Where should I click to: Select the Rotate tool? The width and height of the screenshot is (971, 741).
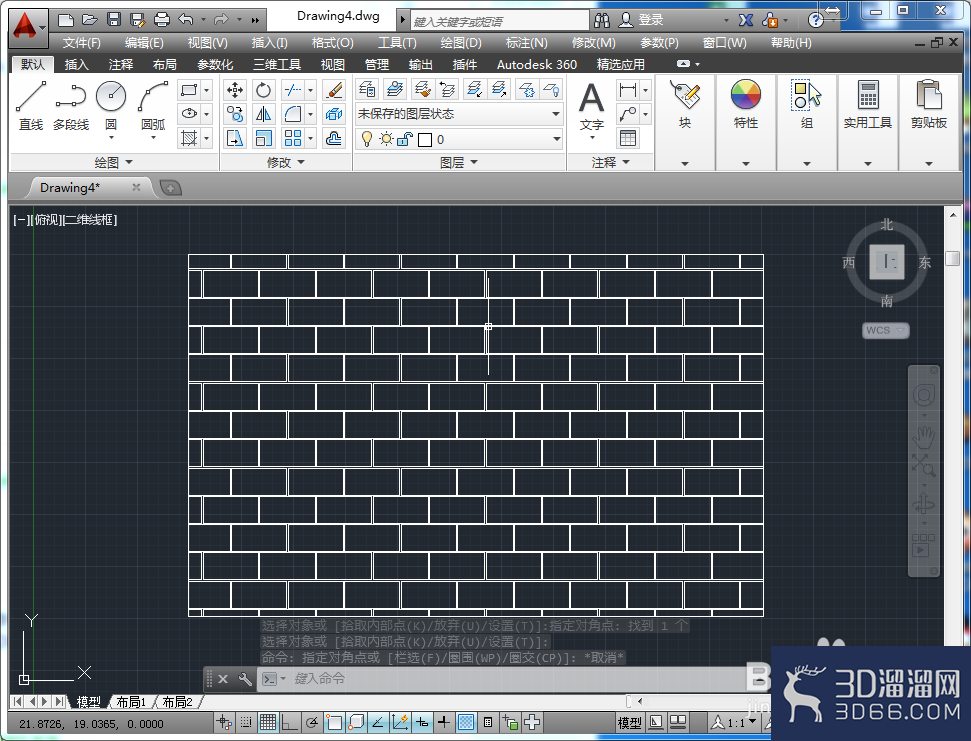(x=263, y=90)
